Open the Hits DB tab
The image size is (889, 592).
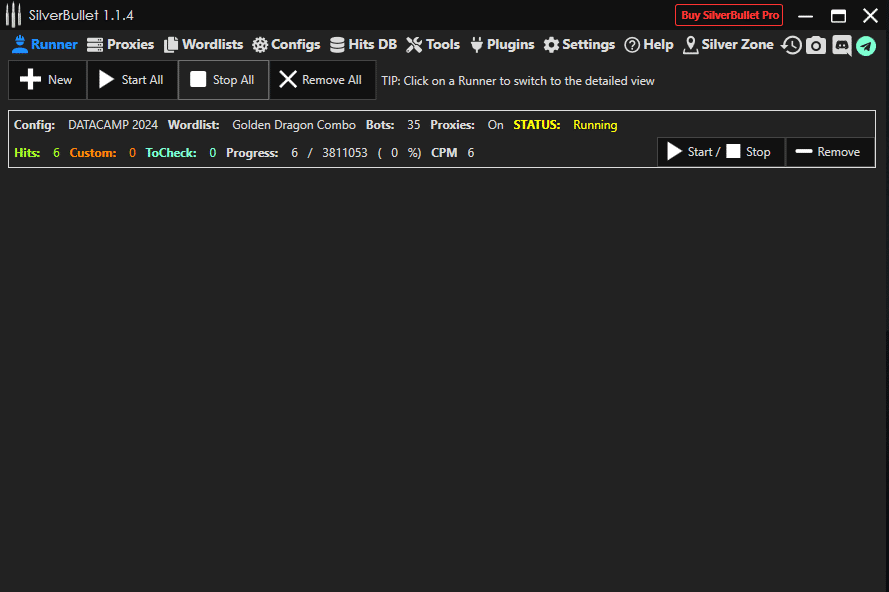click(363, 45)
